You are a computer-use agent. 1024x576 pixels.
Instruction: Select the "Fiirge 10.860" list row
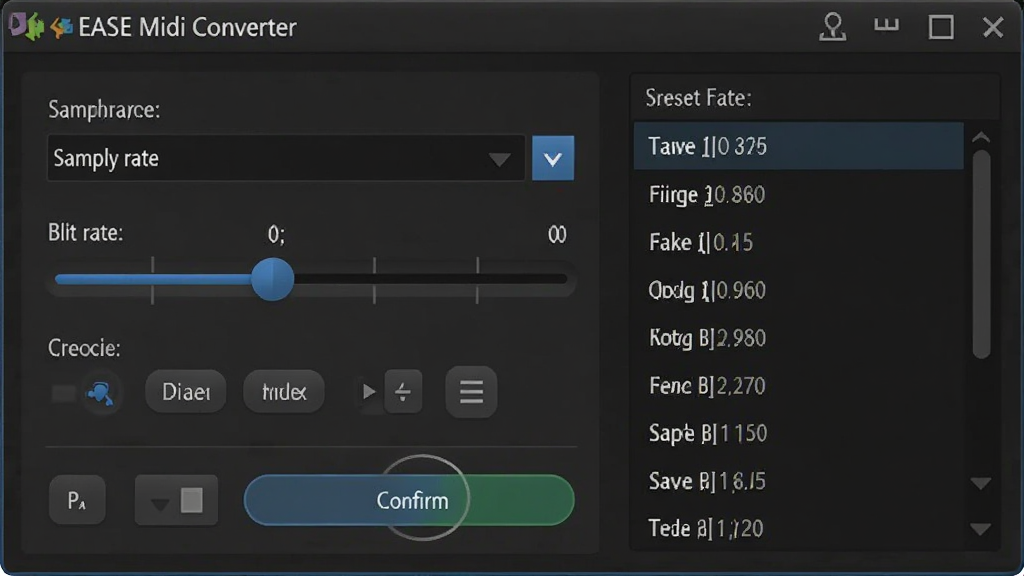[799, 195]
